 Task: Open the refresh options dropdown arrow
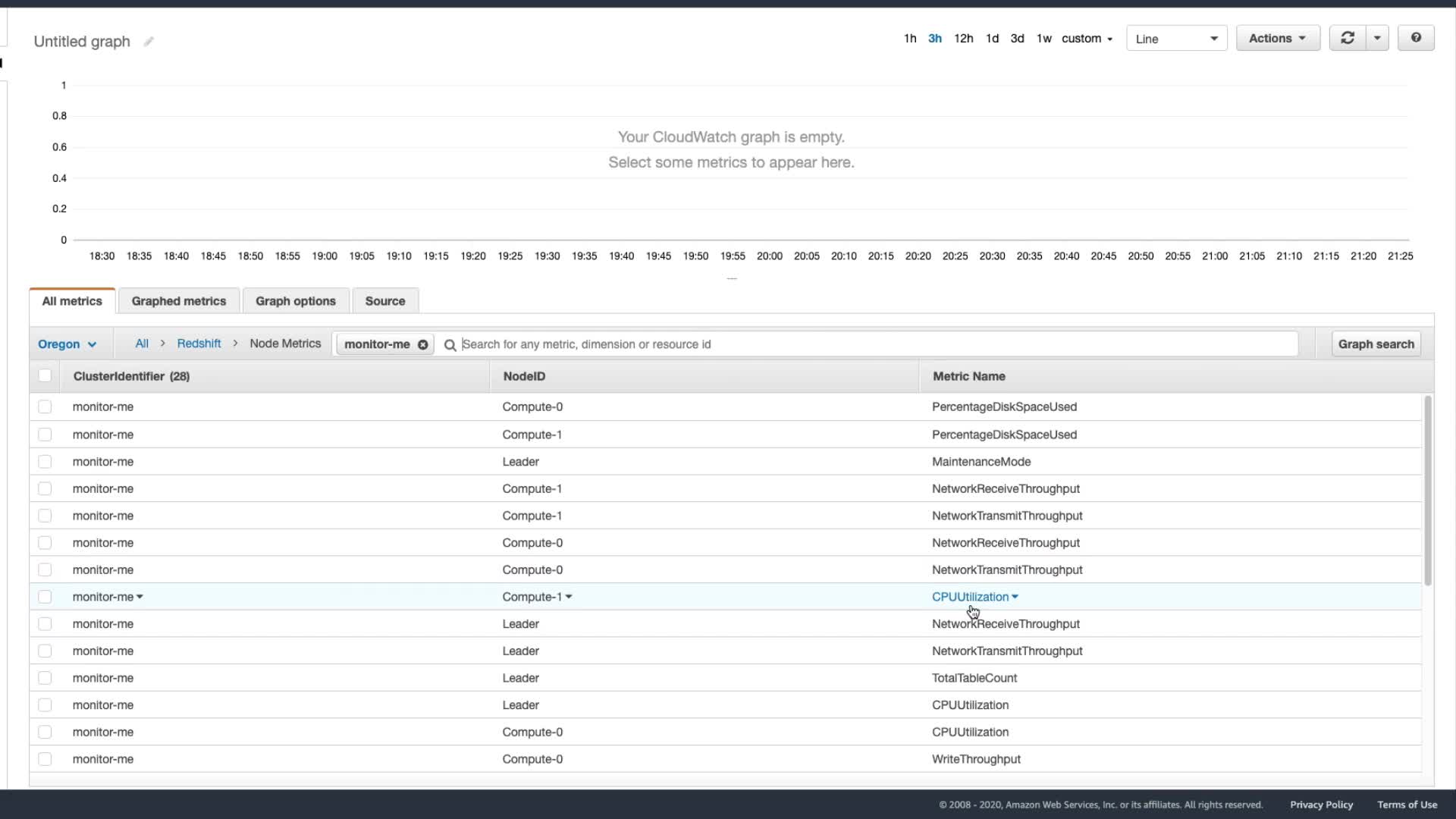coord(1377,38)
